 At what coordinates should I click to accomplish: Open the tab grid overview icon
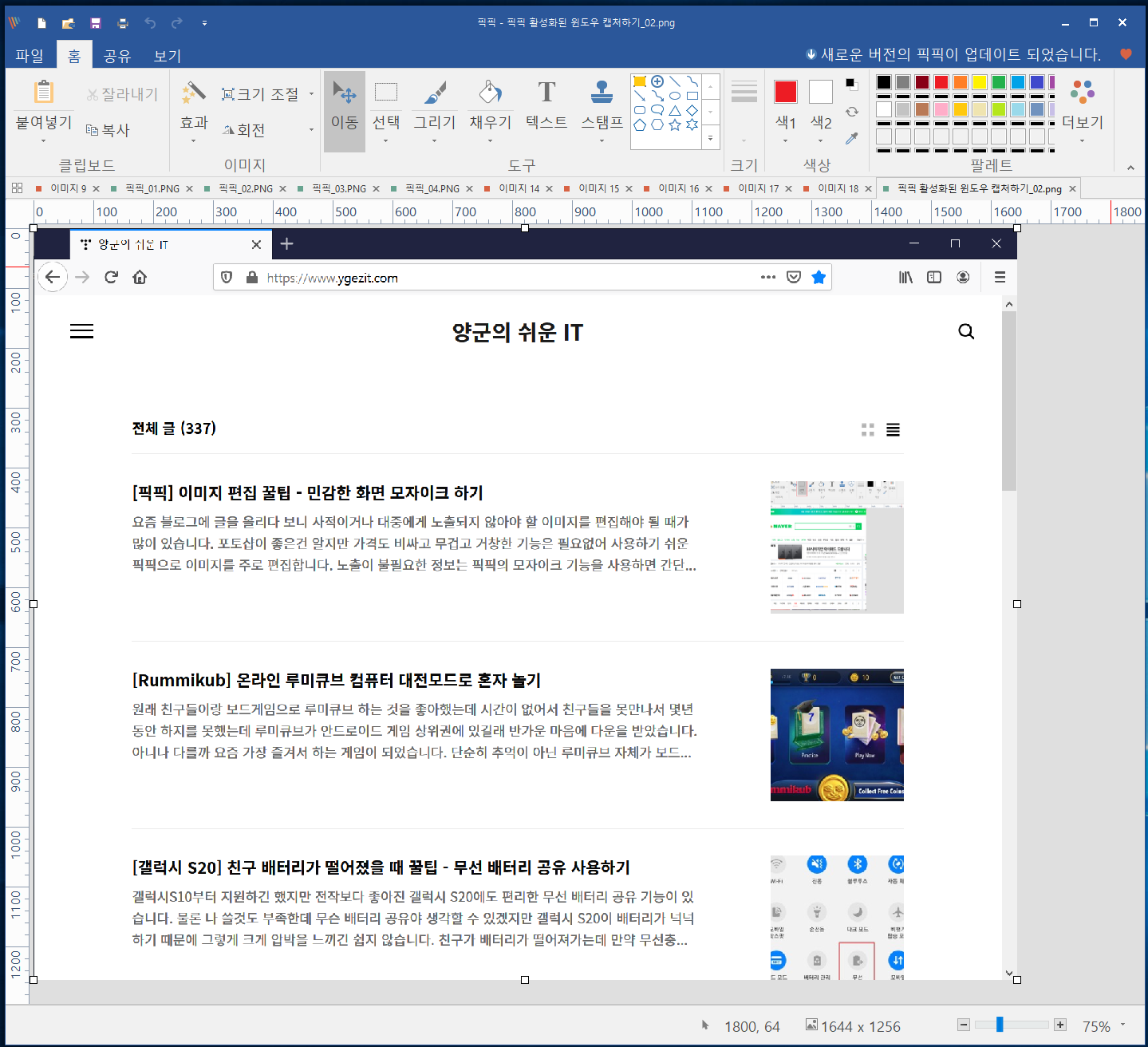click(x=17, y=188)
